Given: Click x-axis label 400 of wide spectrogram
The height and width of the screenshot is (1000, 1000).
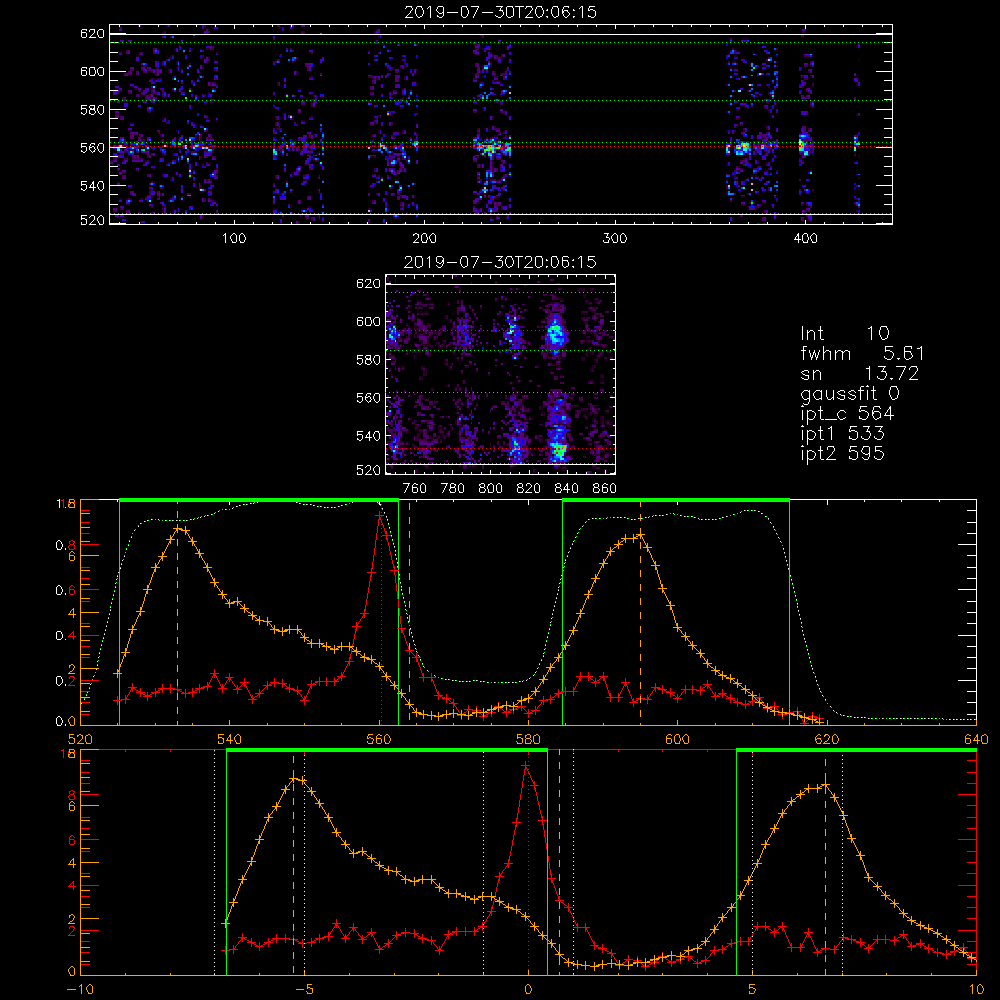Looking at the screenshot, I should click(805, 239).
